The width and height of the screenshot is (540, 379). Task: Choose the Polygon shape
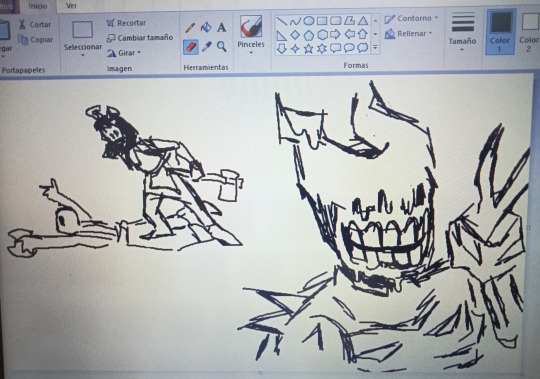[x=349, y=21]
